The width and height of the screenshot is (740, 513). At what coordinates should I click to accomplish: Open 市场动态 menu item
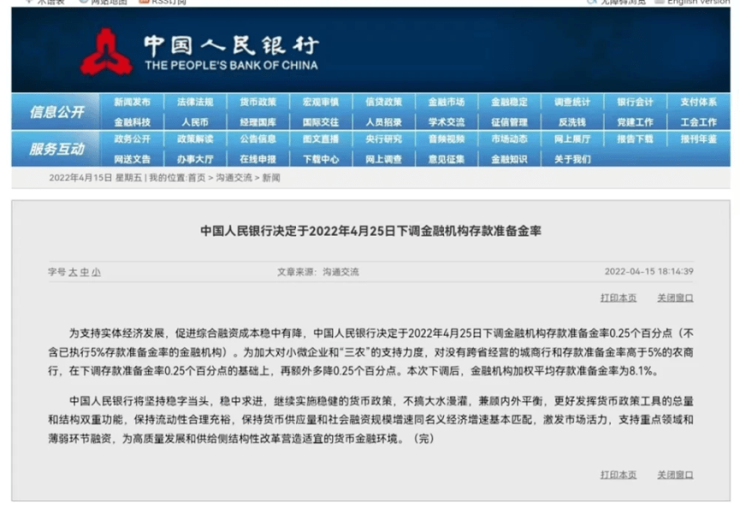click(509, 139)
